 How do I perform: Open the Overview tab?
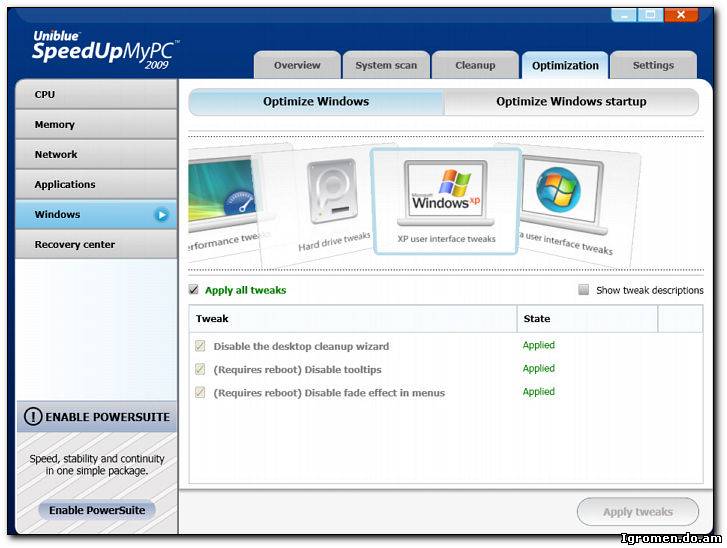click(x=297, y=65)
